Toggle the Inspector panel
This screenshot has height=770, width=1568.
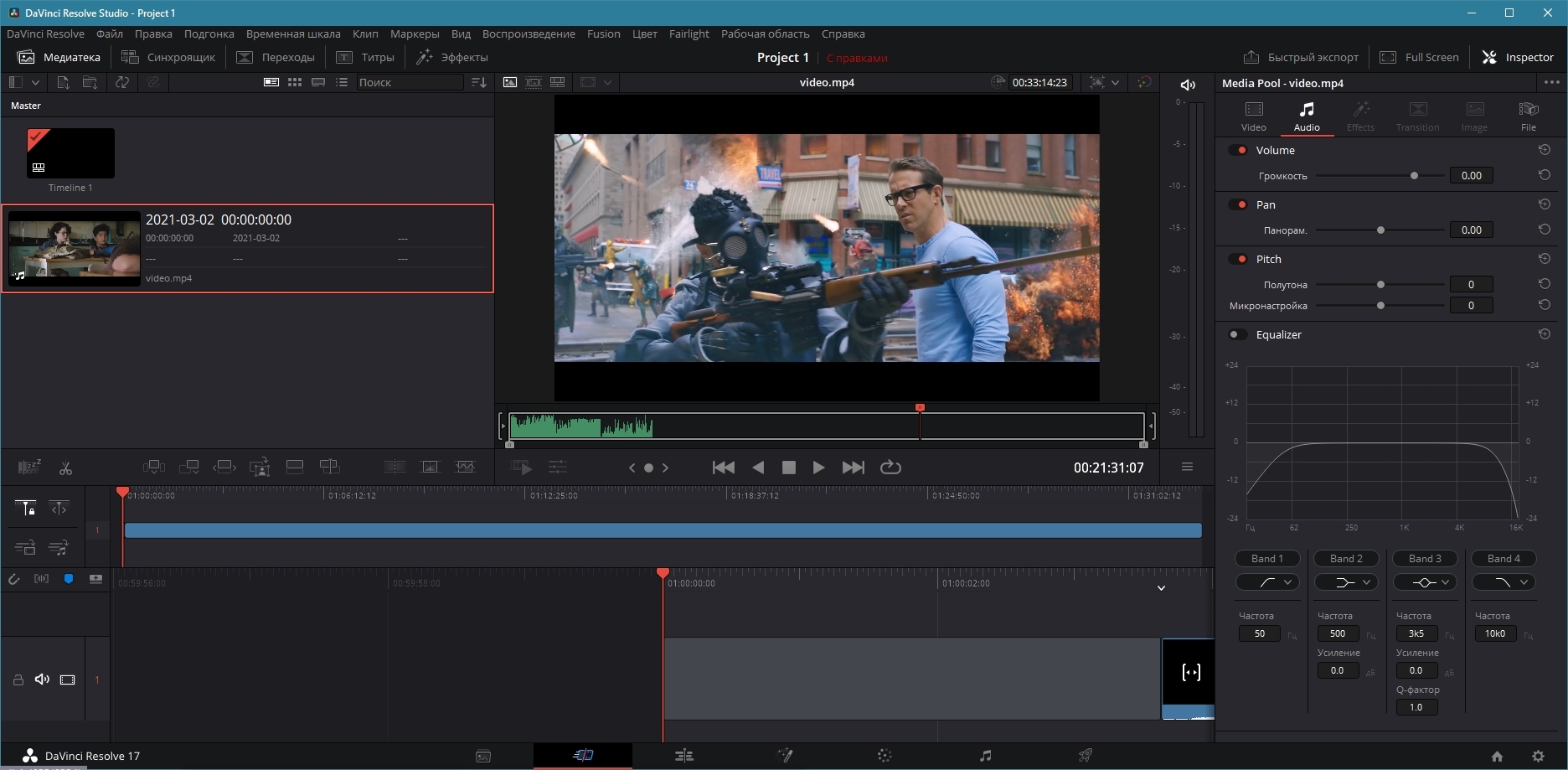1517,57
